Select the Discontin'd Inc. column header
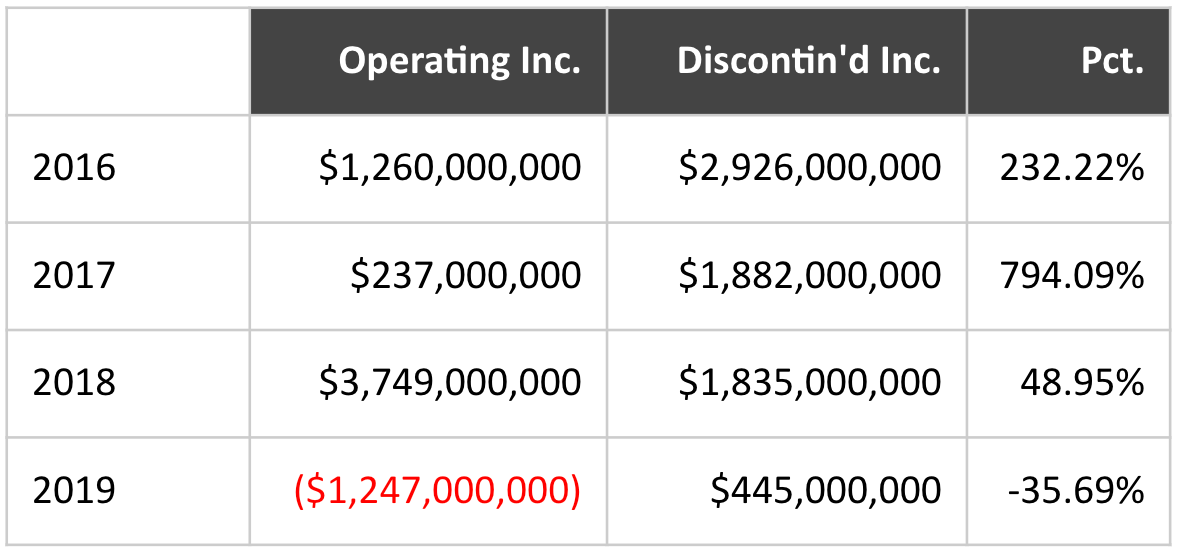 (808, 61)
